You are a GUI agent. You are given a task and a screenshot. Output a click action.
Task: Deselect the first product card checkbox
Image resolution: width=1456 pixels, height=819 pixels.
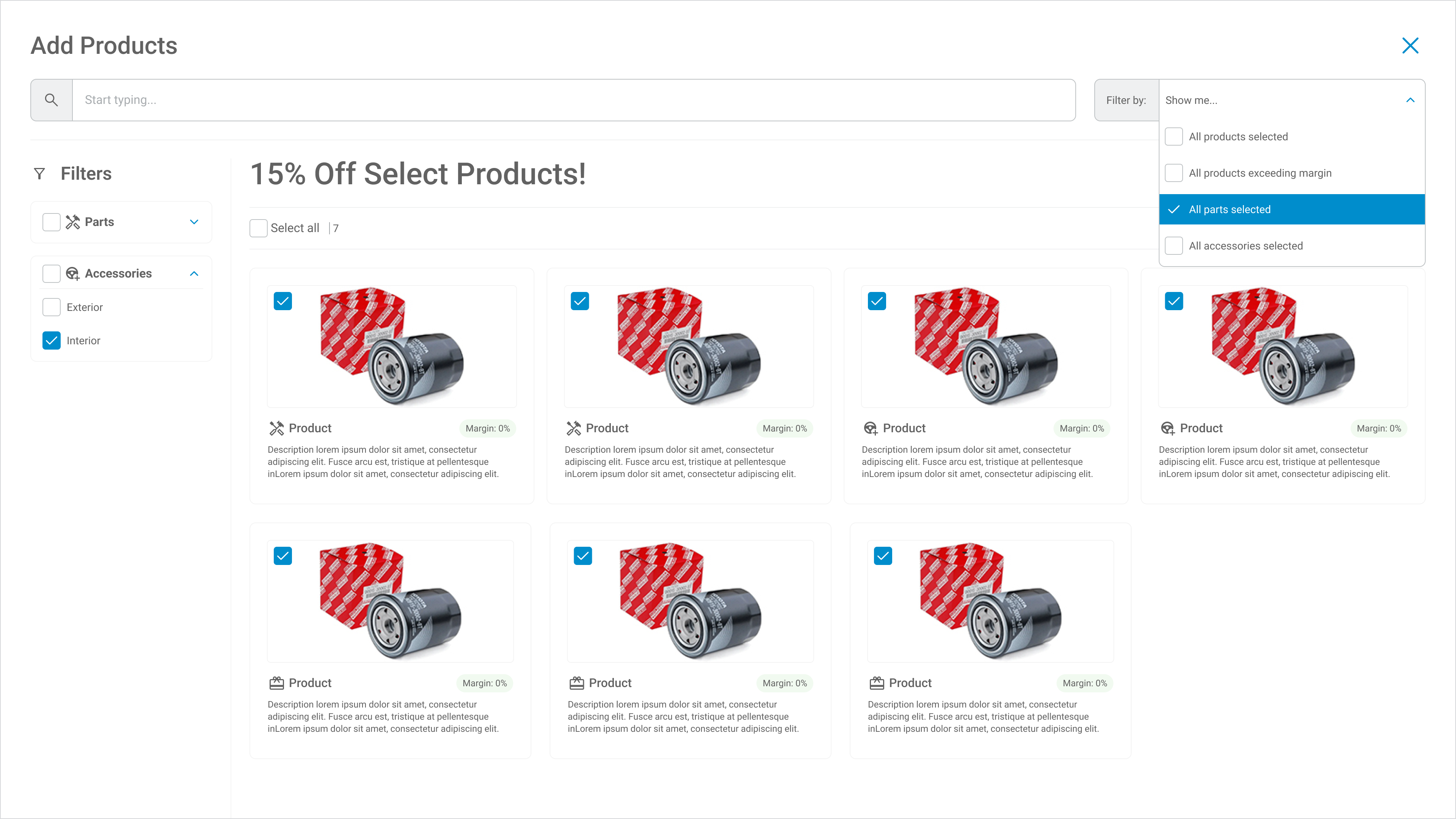coord(282,301)
